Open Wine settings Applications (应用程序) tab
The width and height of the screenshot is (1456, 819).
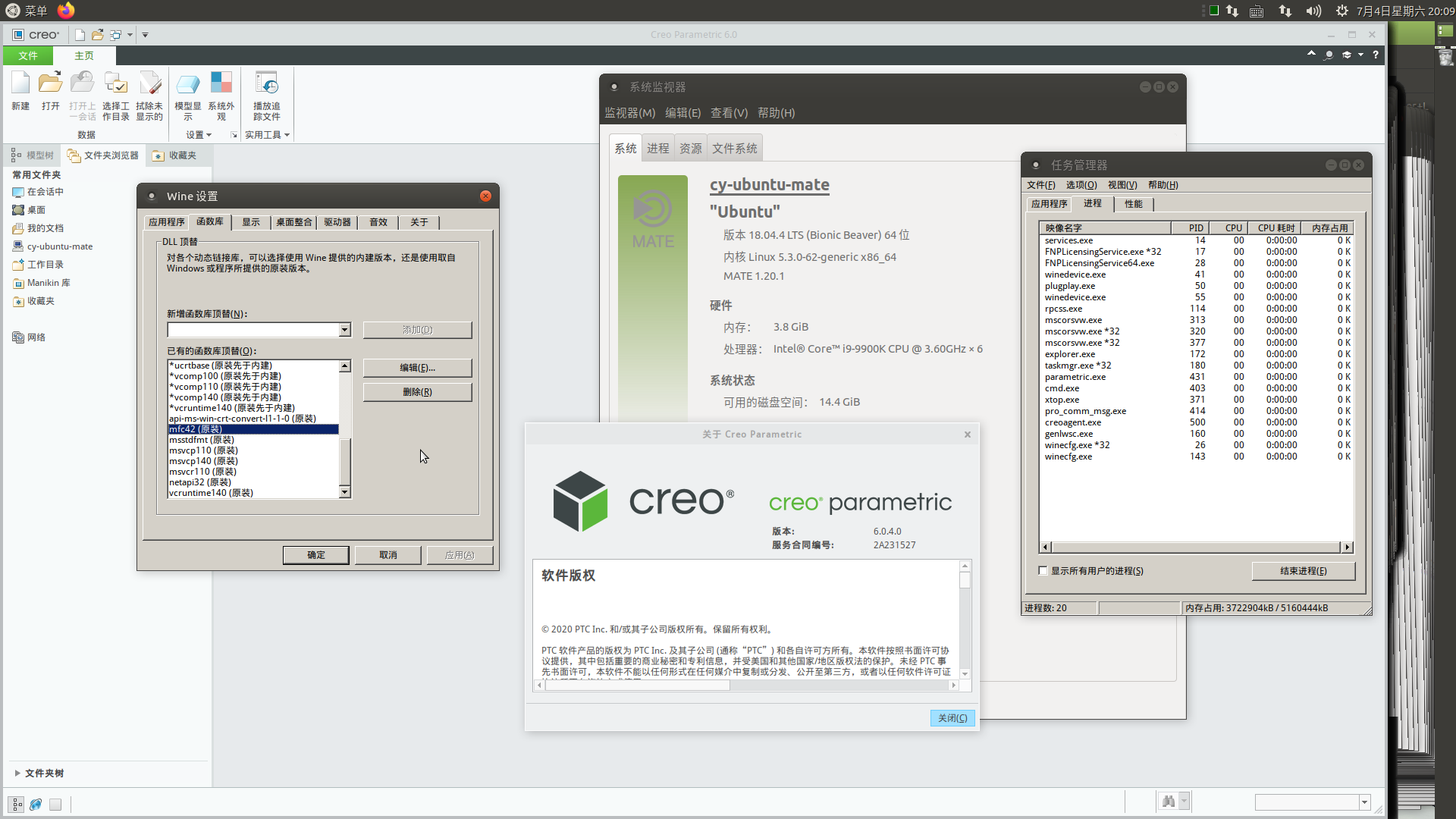[x=167, y=222]
